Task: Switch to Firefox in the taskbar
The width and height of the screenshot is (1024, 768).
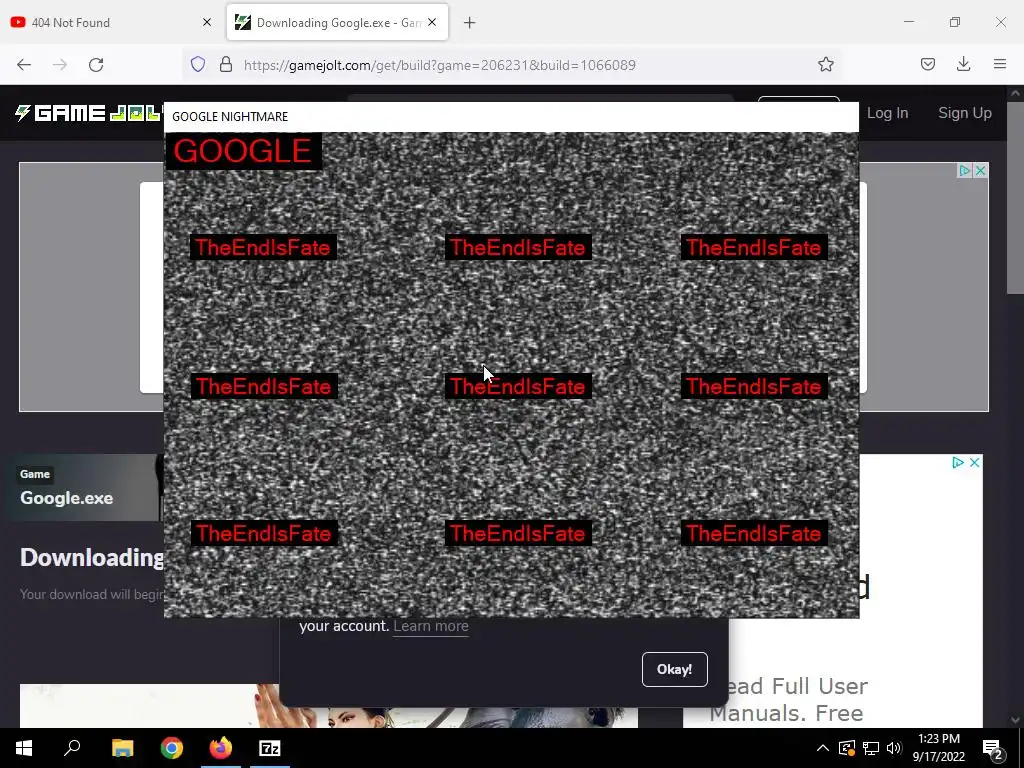Action: coord(221,748)
